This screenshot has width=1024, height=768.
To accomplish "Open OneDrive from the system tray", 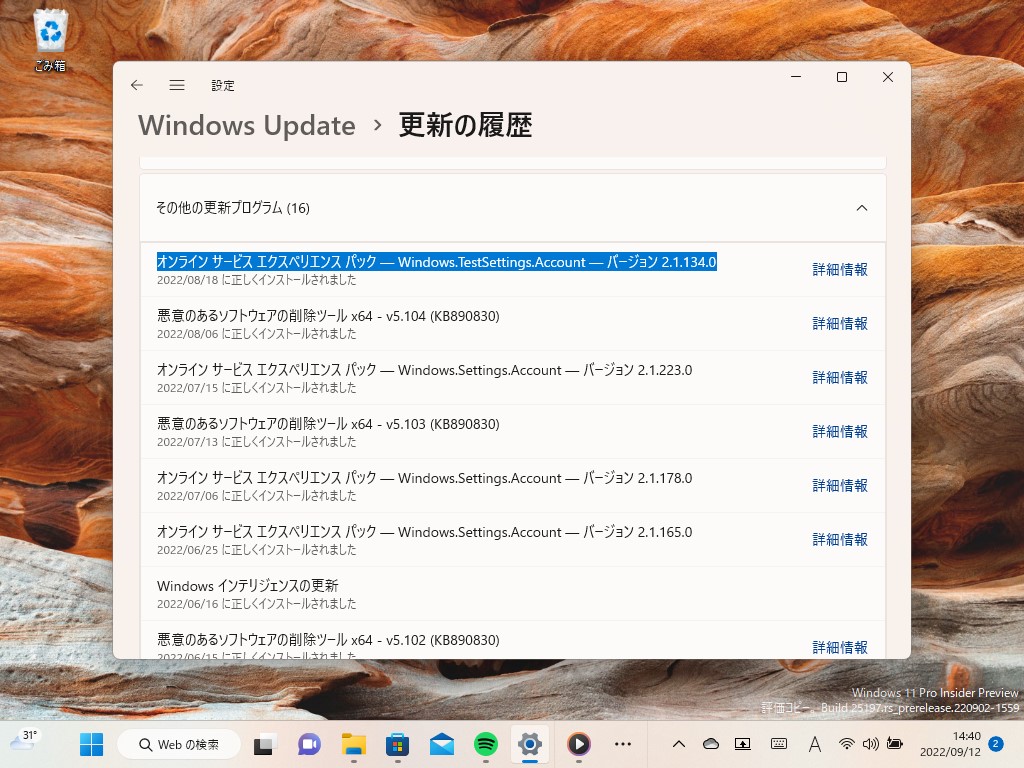I will pyautogui.click(x=711, y=744).
